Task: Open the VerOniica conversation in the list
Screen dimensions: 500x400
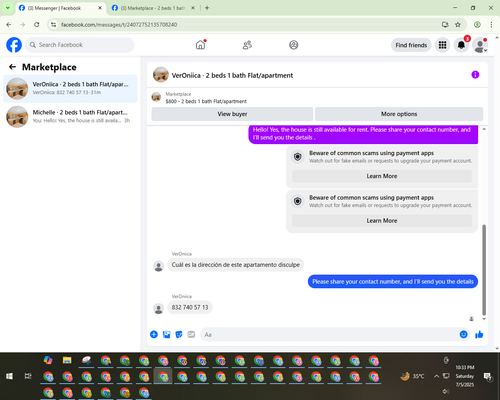Action: tap(70, 89)
